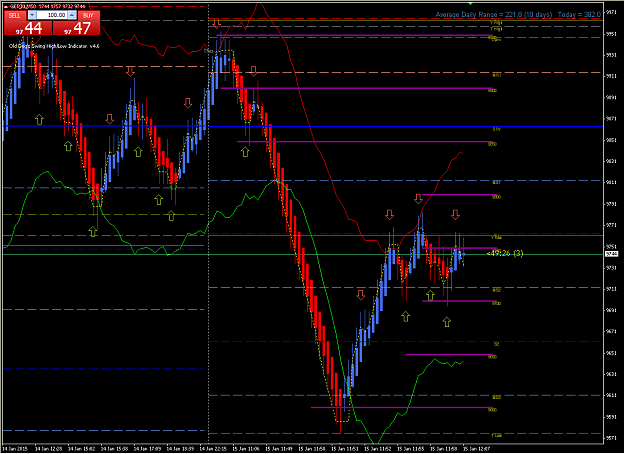This screenshot has width=625, height=454.
Task: Click the 14 Jan 12:28 time label
Action: pos(48,449)
